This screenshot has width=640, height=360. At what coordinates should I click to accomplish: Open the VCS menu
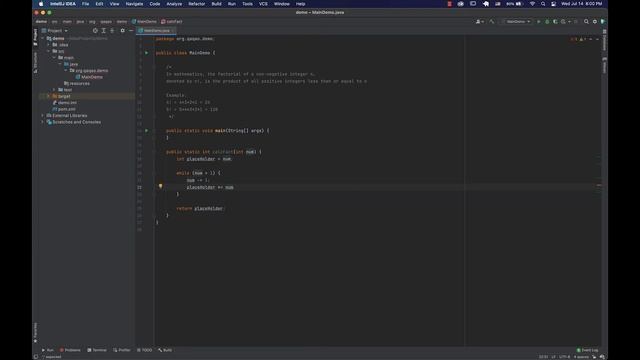(263, 4)
